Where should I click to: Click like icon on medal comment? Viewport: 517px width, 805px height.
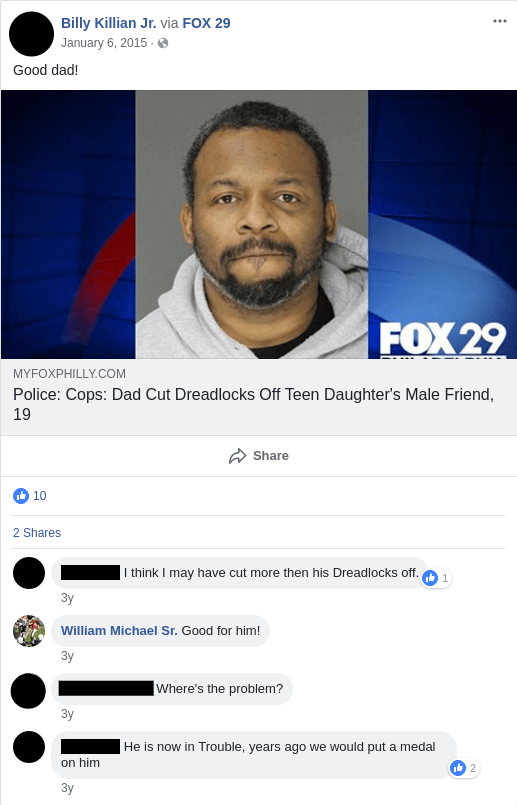(x=458, y=768)
